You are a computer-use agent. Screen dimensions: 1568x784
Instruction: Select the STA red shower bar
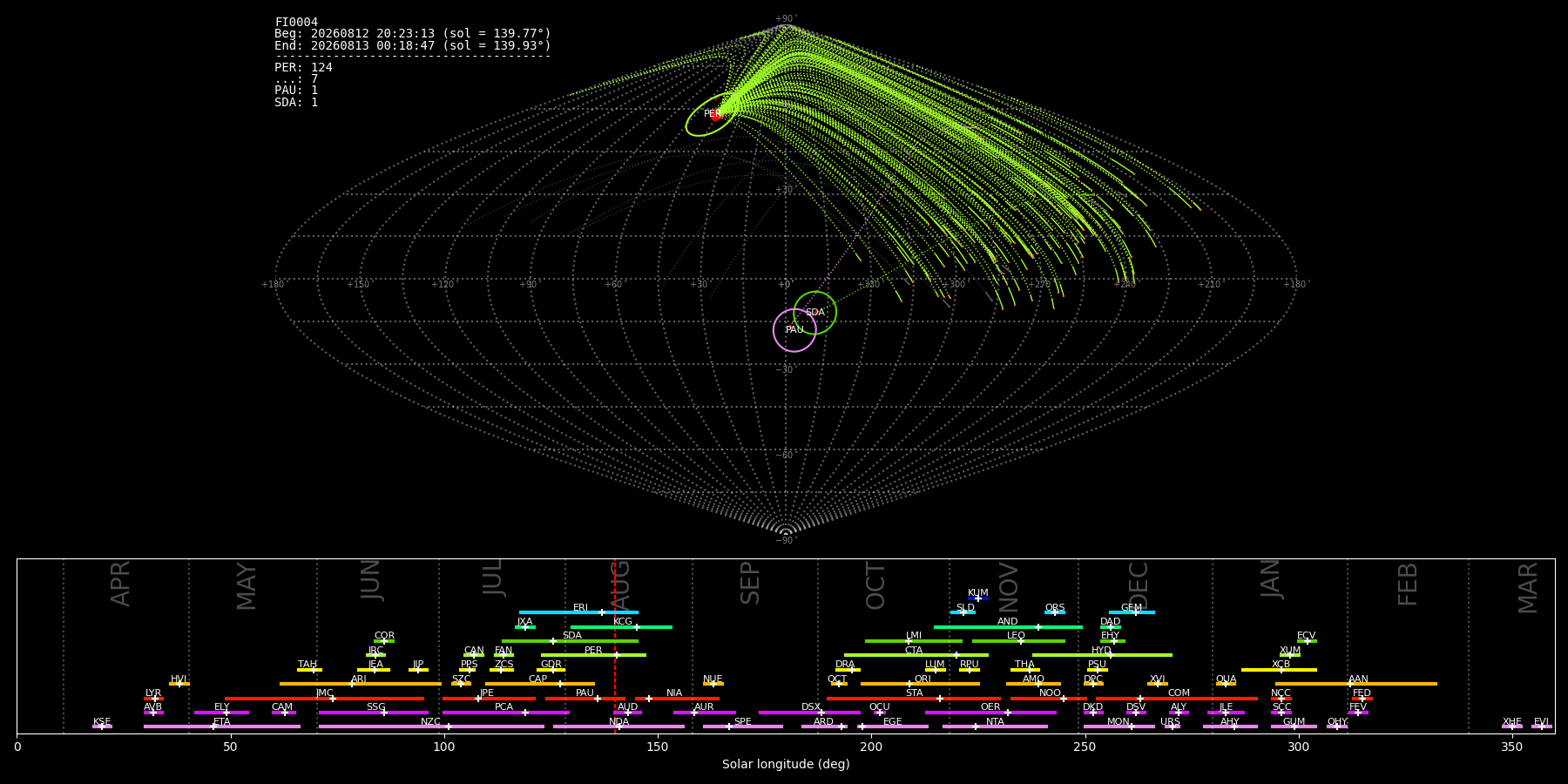point(914,698)
